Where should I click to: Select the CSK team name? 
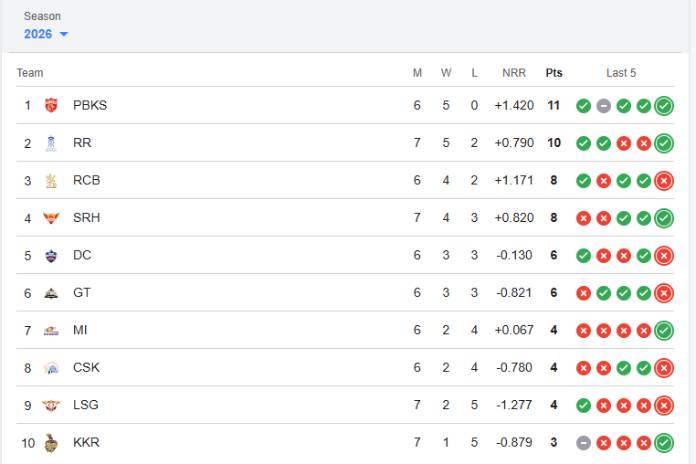[86, 367]
